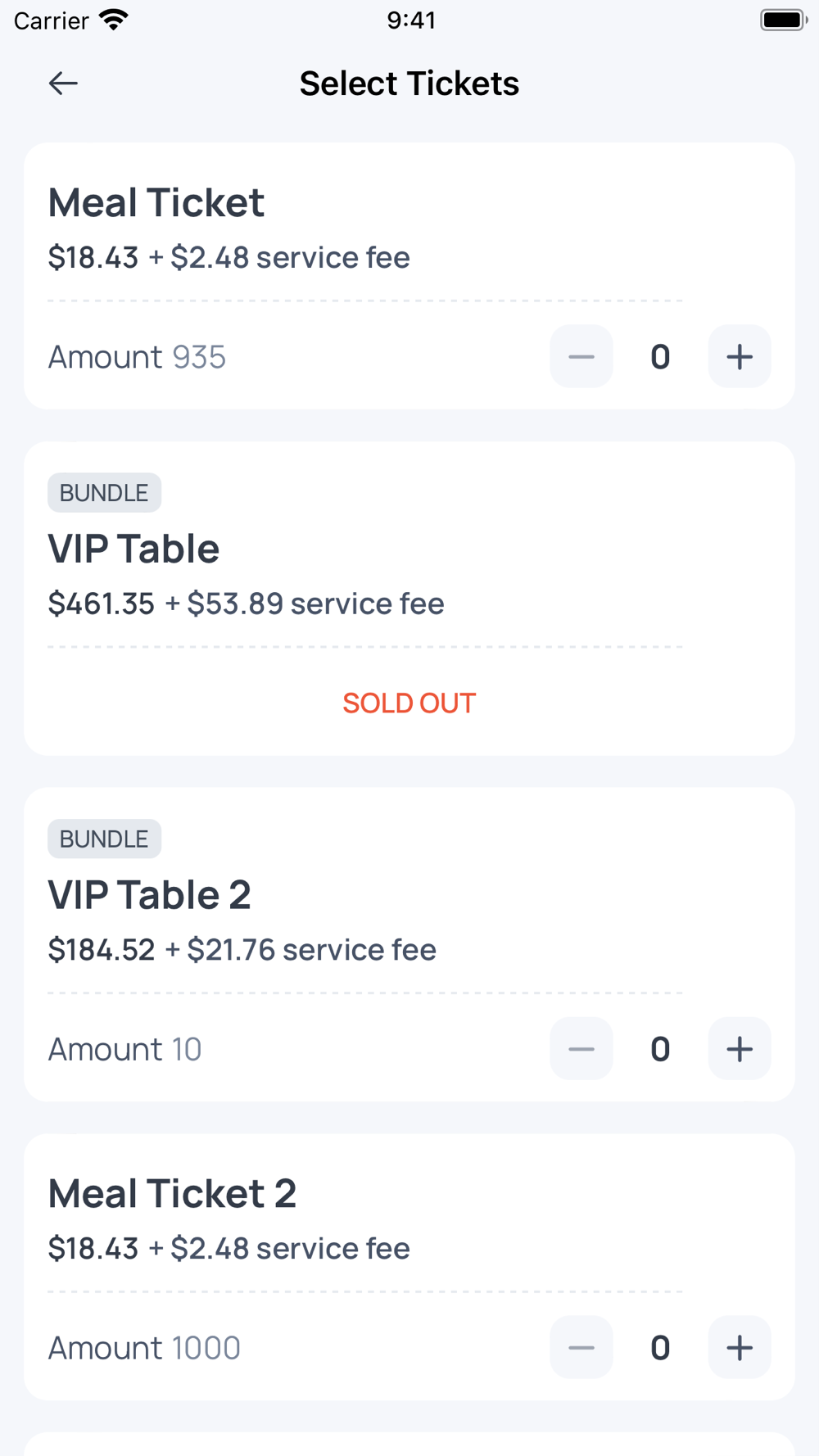Tap the SOLD OUT label
Screen dimensions: 819x1456
[409, 703]
